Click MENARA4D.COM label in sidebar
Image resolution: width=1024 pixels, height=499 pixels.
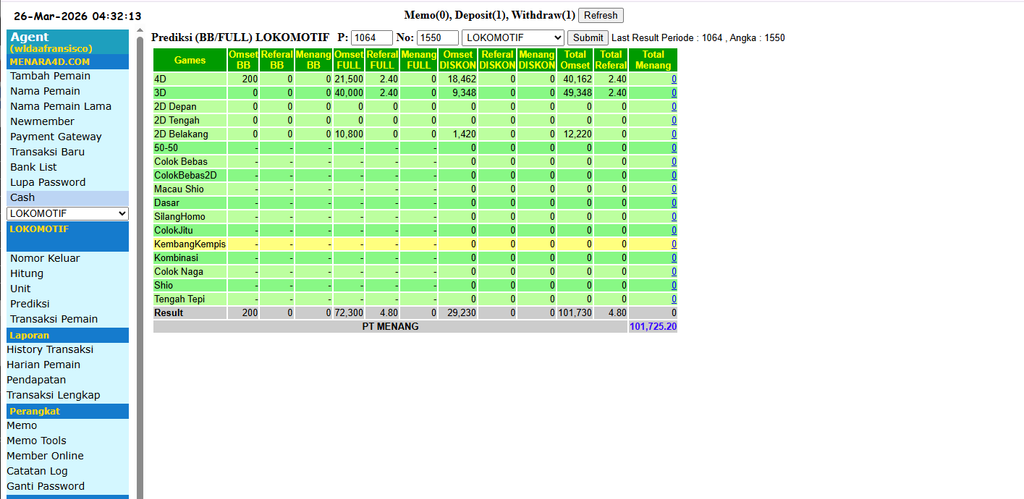tap(50, 62)
